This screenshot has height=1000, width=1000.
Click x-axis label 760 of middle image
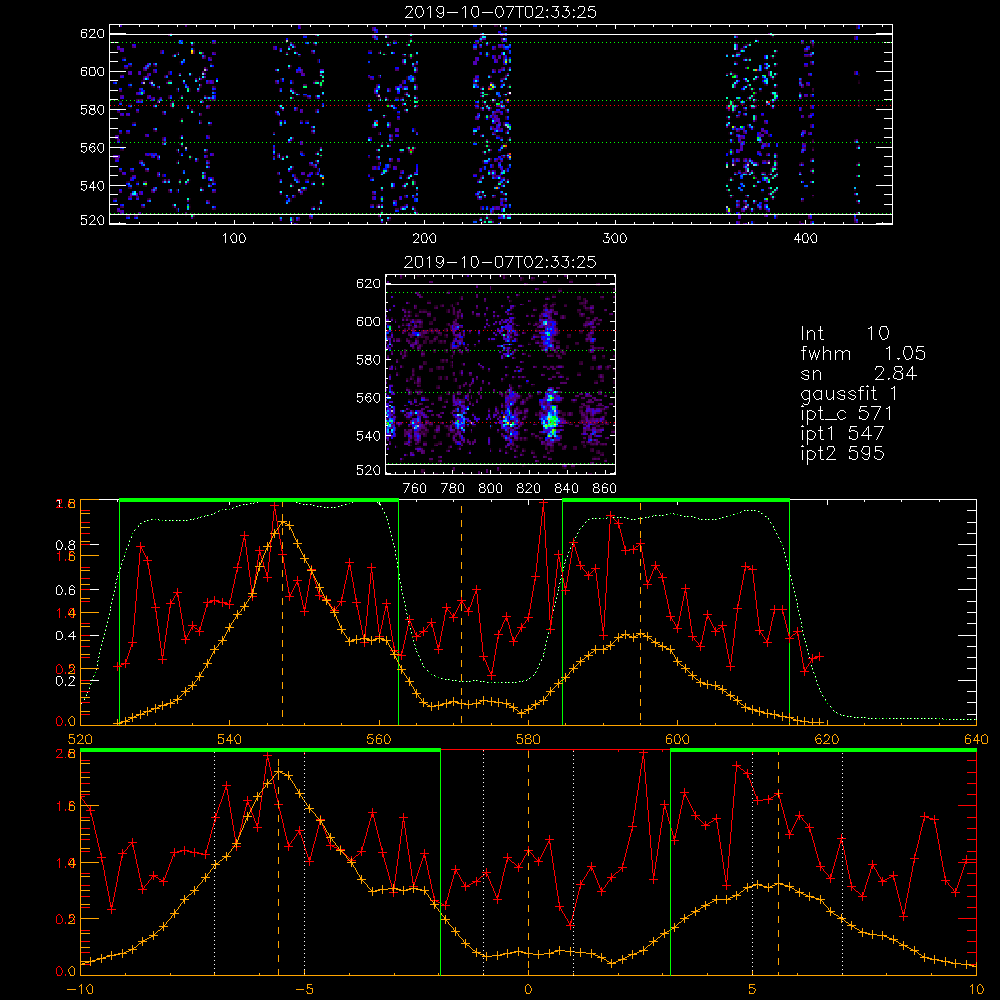pos(415,489)
